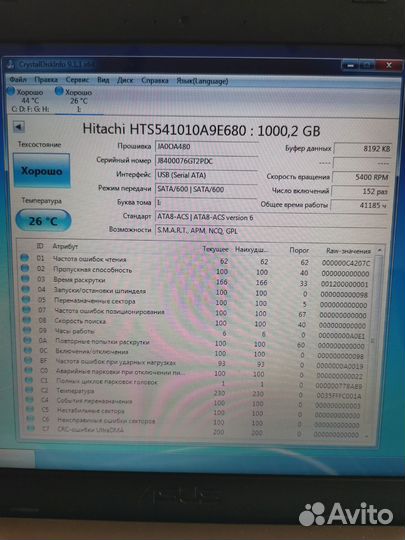Click the Raw-значения column header
The width and height of the screenshot is (405, 540).
[x=348, y=251]
